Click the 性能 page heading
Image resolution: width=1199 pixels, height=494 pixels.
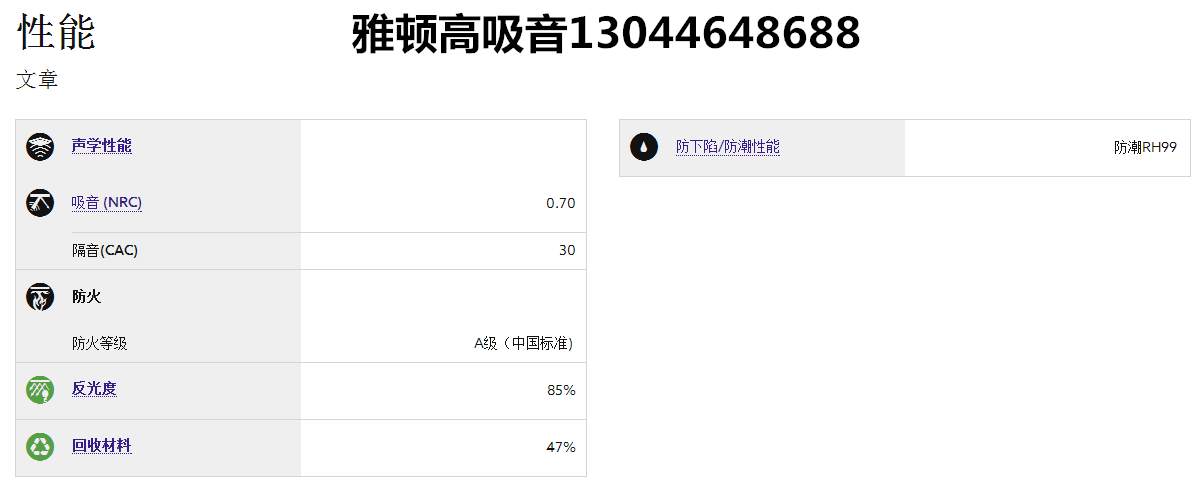(56, 33)
